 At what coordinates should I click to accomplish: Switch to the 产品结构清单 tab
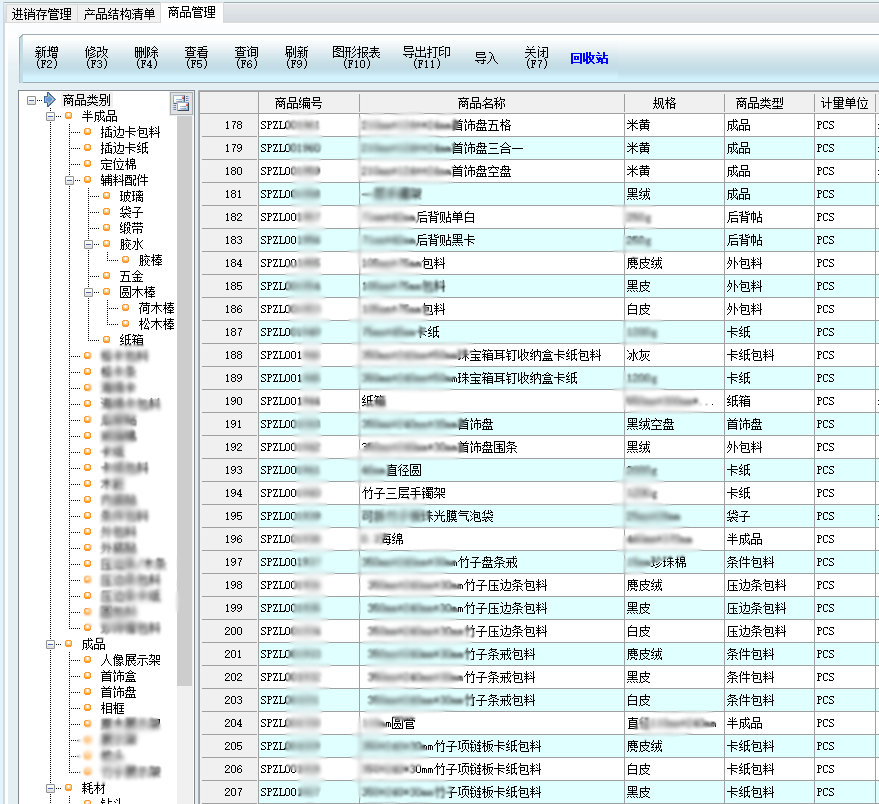point(119,14)
